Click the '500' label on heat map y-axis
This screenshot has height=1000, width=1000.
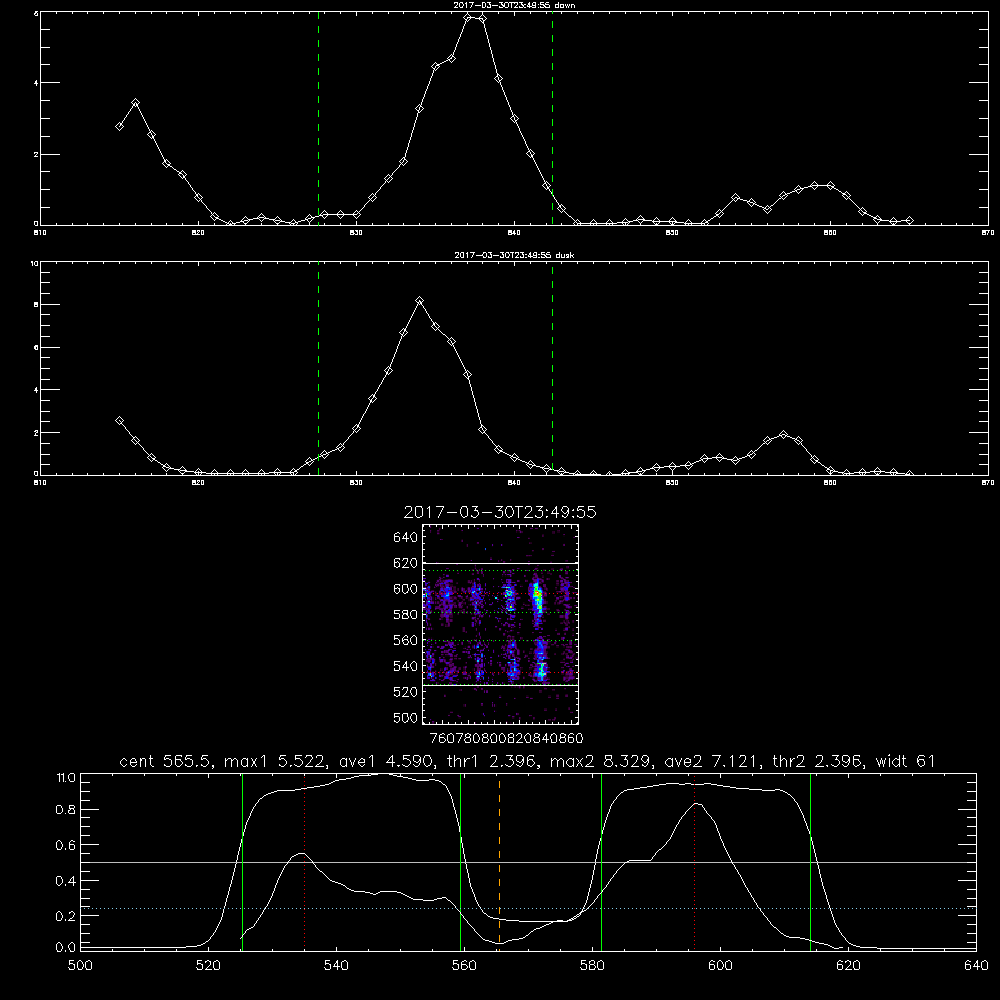pos(406,718)
